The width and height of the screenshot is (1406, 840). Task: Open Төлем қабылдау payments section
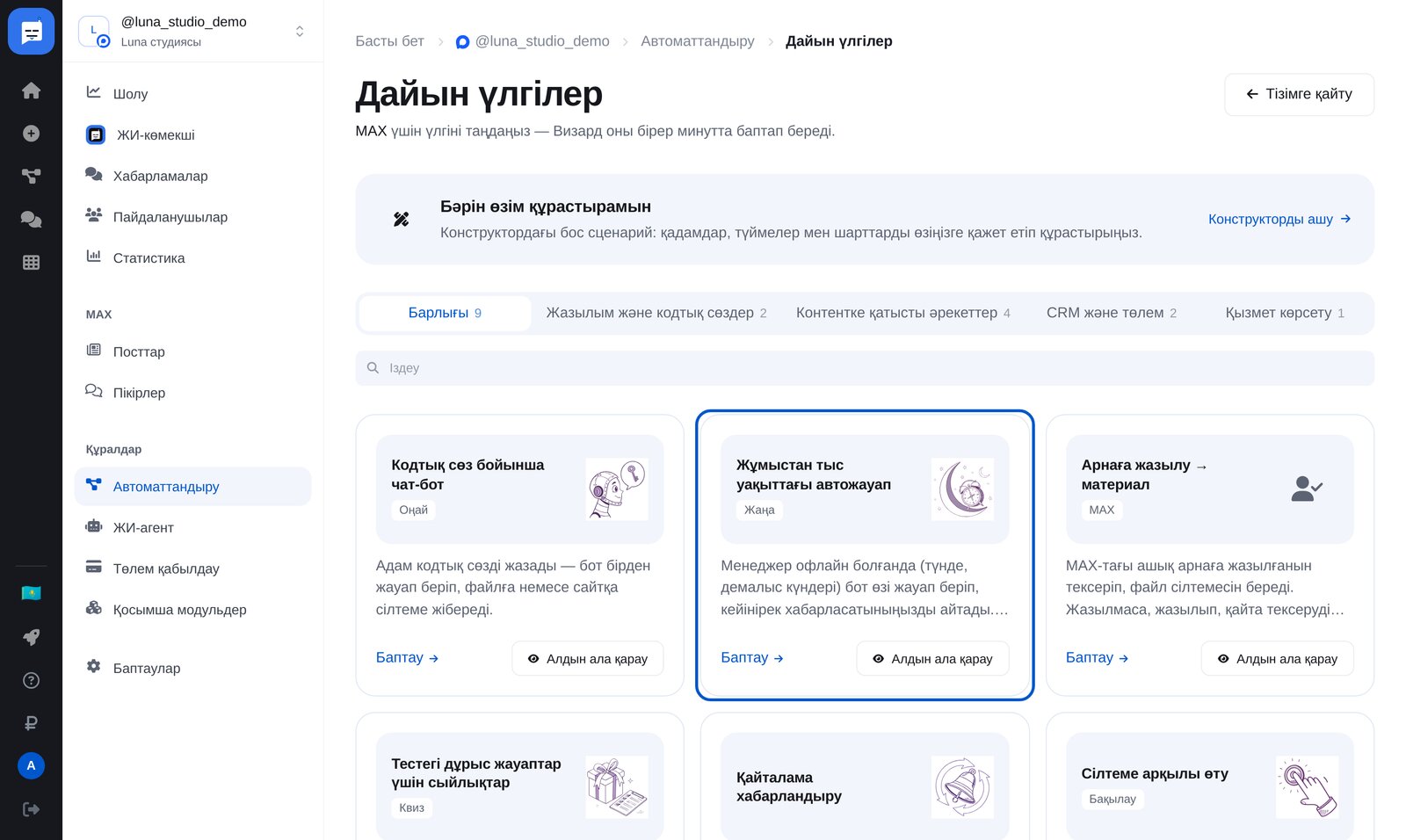[192, 568]
